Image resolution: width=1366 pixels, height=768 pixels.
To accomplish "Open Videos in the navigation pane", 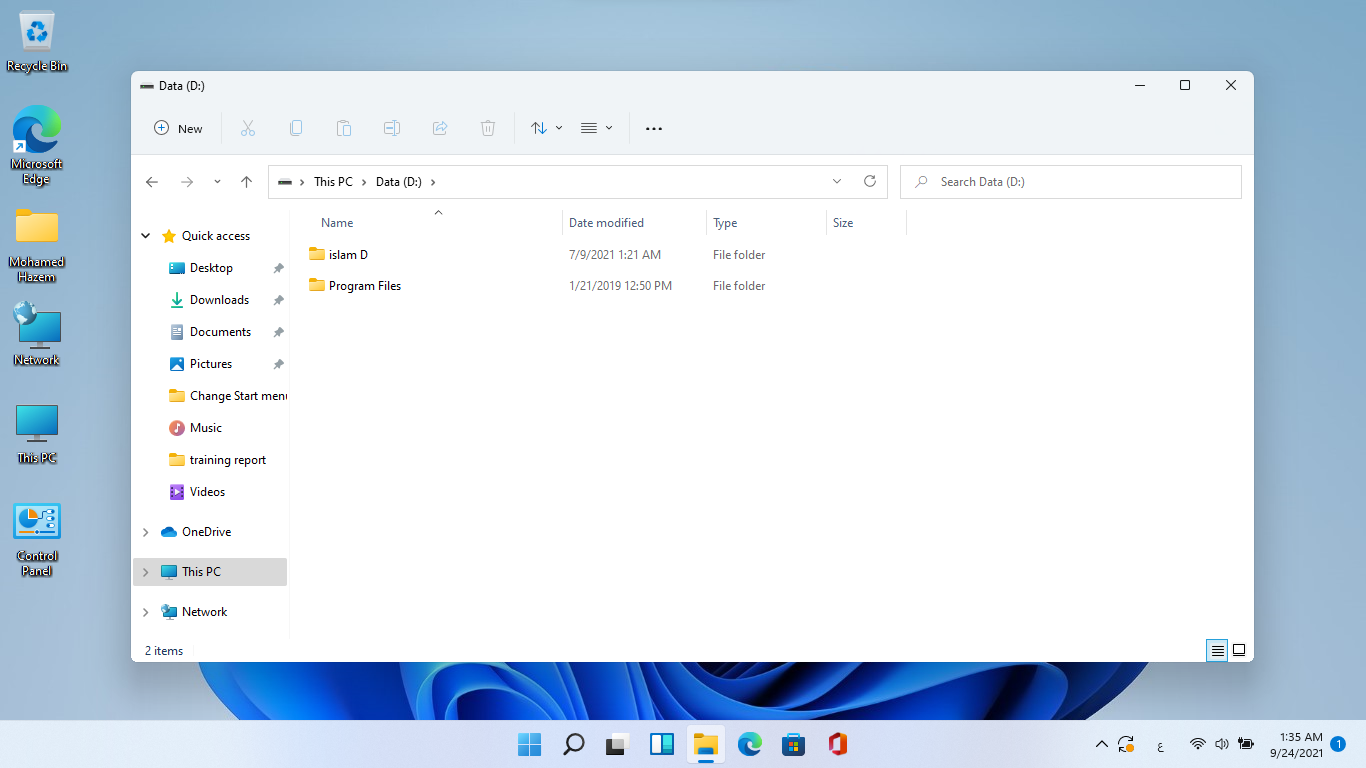I will [x=207, y=492].
